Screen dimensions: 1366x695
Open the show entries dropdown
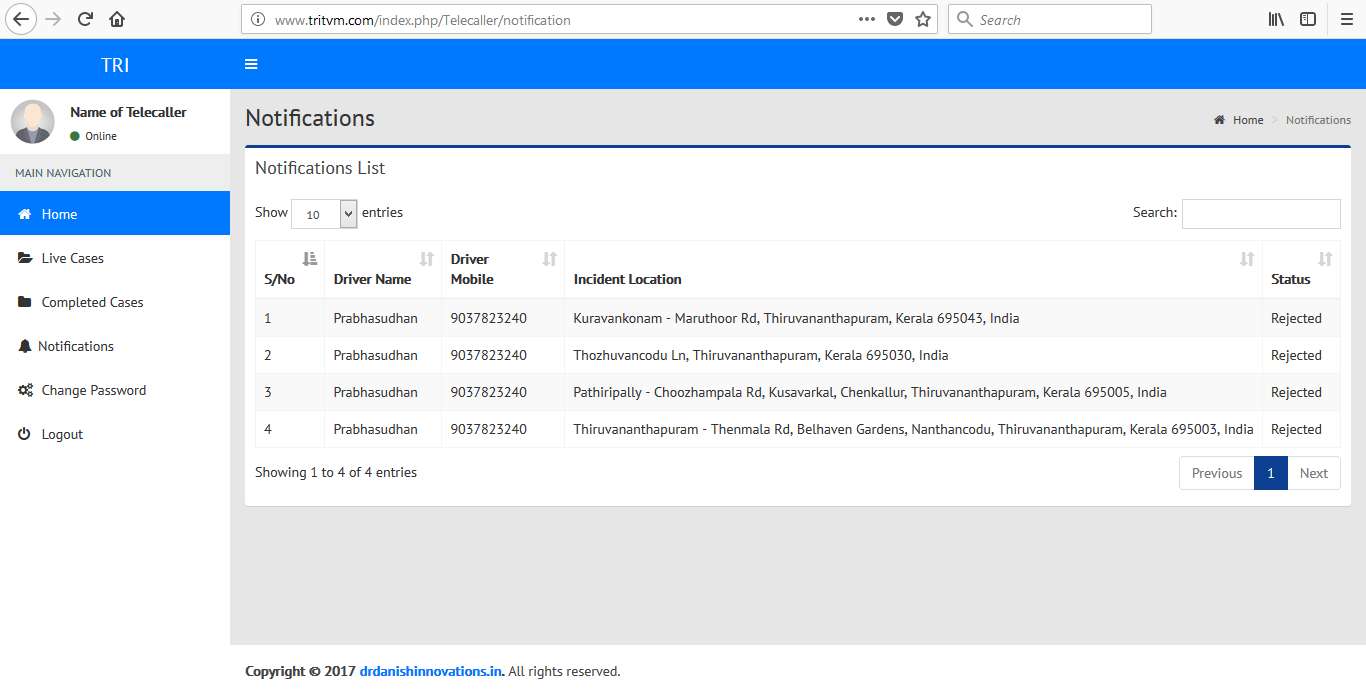point(324,214)
